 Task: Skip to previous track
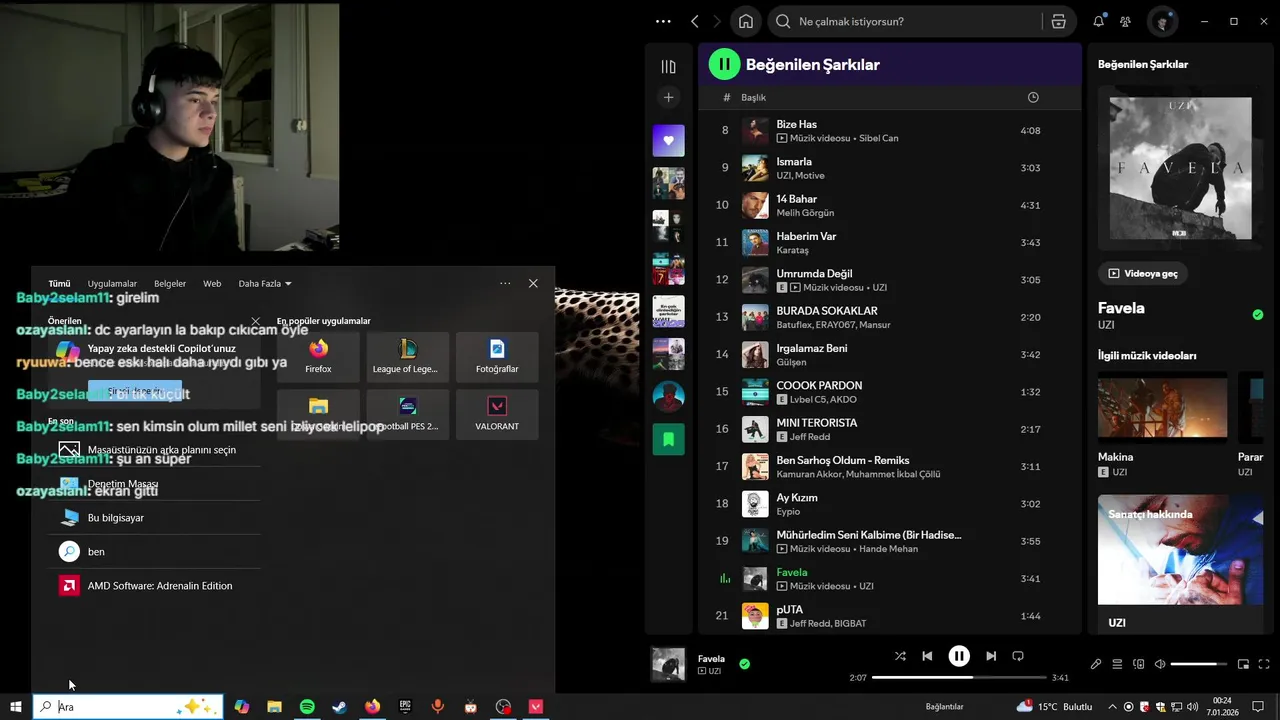pos(927,656)
